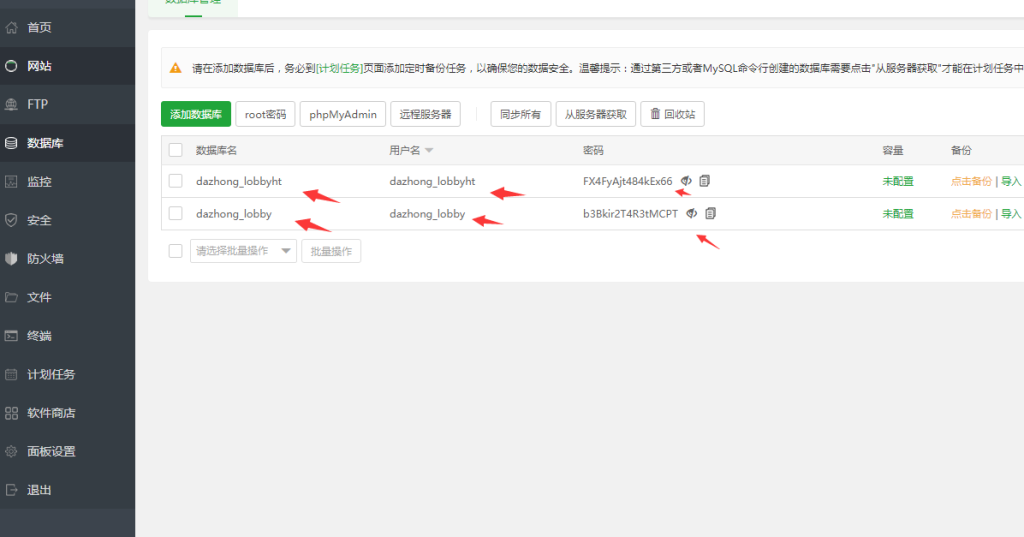
Task: Click the root密码 button
Action: (265, 114)
